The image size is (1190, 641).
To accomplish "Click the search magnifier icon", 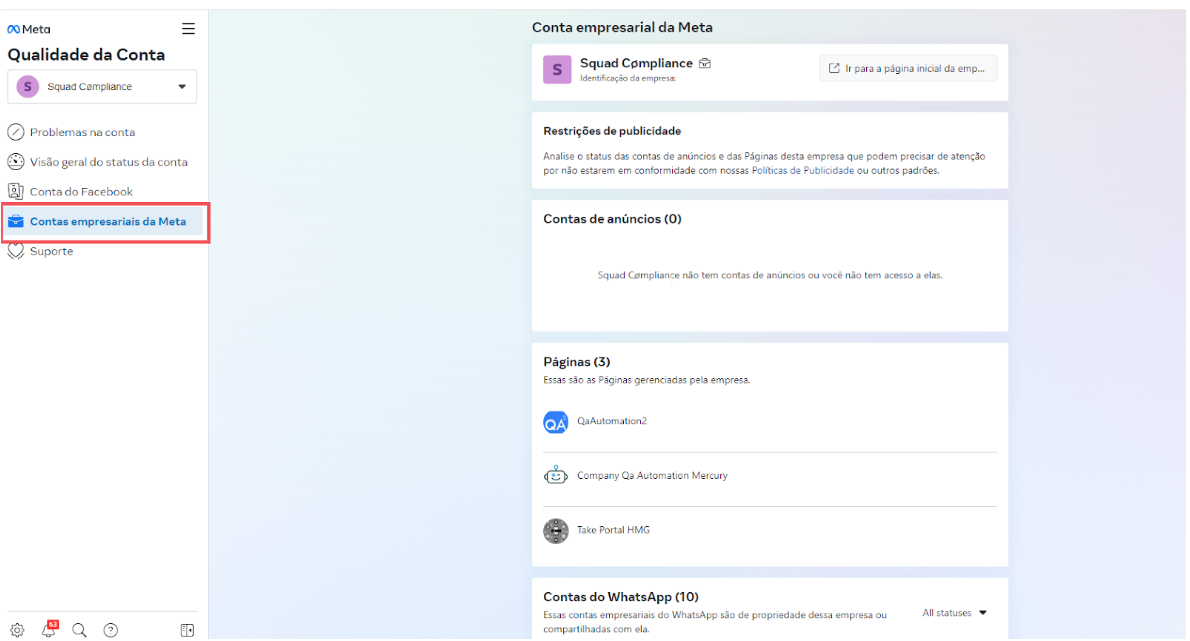I will 79,630.
